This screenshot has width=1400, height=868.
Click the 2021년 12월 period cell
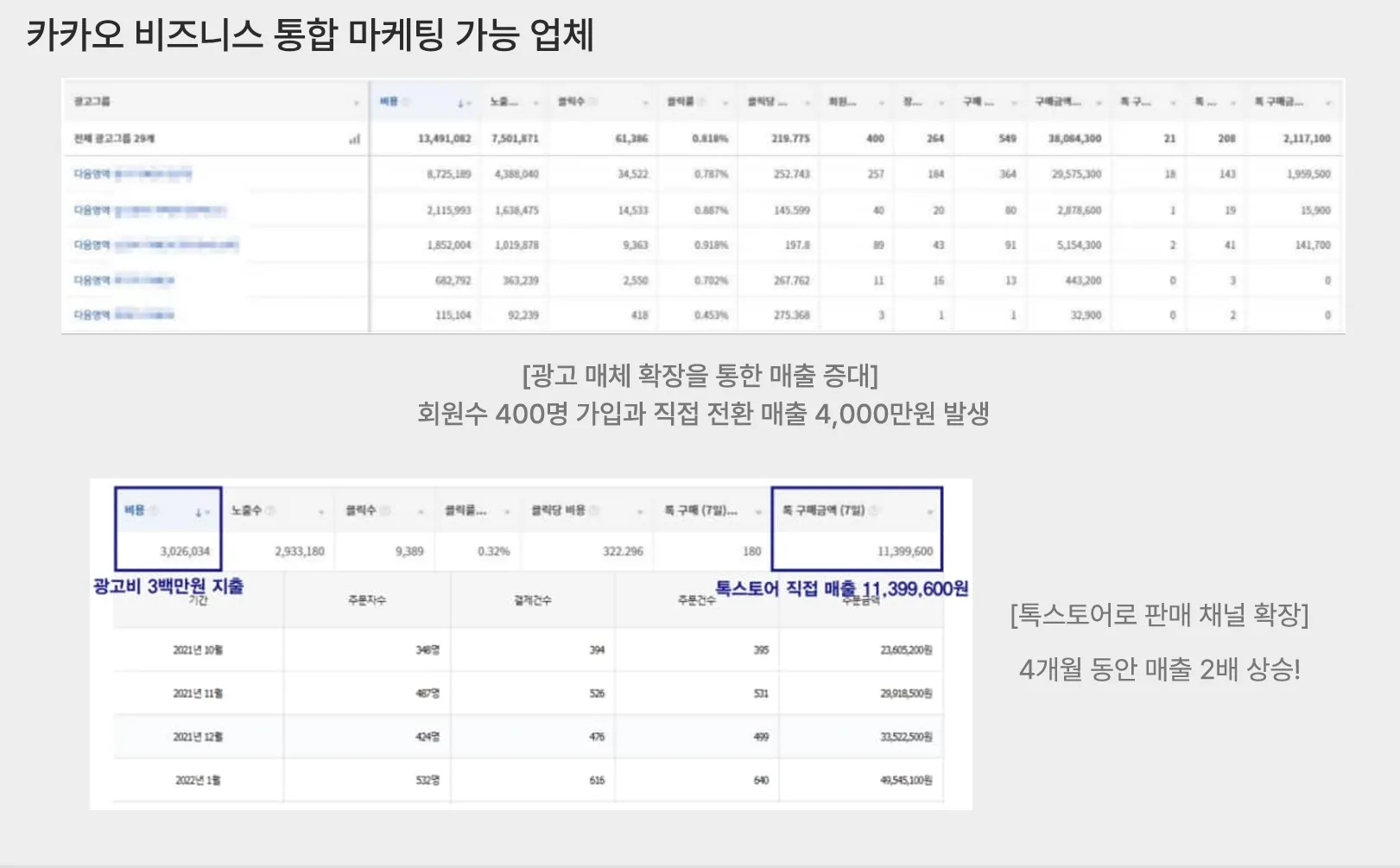[198, 737]
